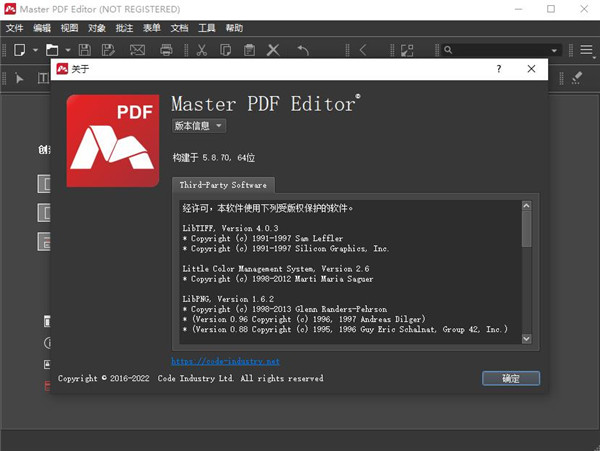Click the ? help button in dialog title

pos(498,69)
